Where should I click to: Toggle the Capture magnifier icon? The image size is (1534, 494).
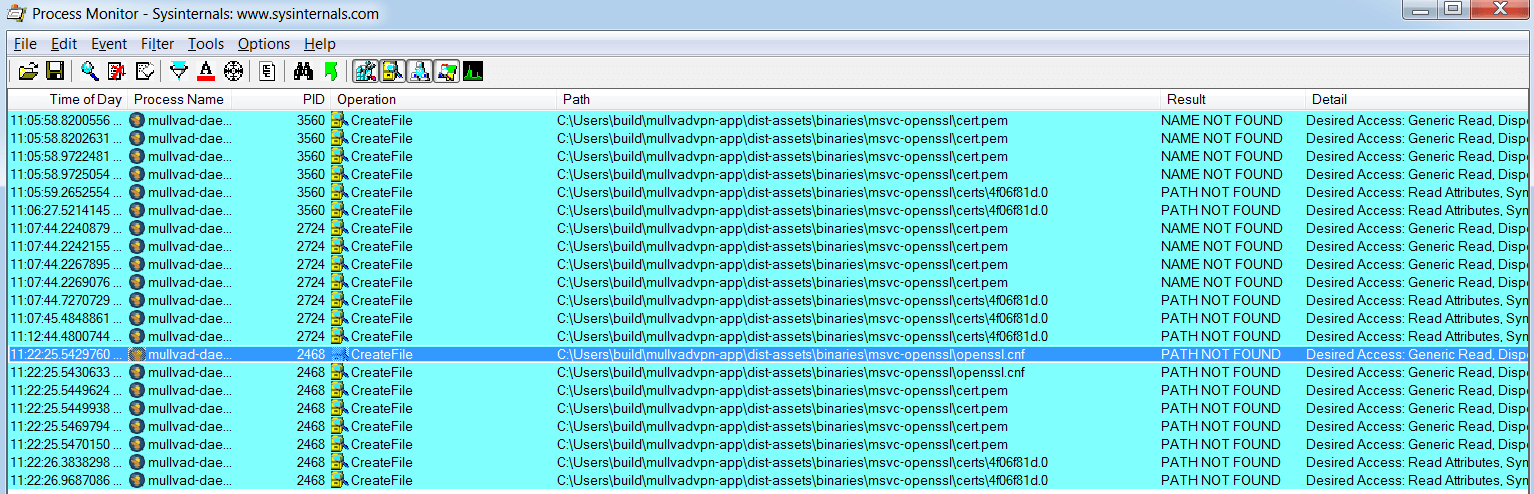(x=90, y=71)
